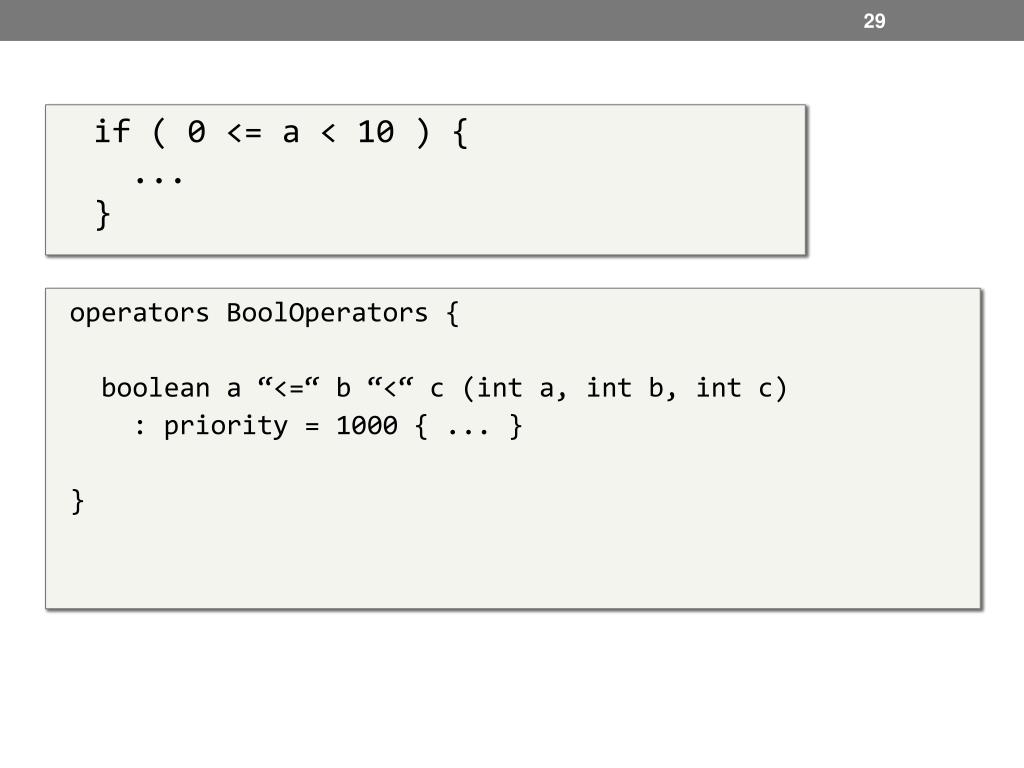
Task: Click the number 10 in the condition
Action: [376, 133]
